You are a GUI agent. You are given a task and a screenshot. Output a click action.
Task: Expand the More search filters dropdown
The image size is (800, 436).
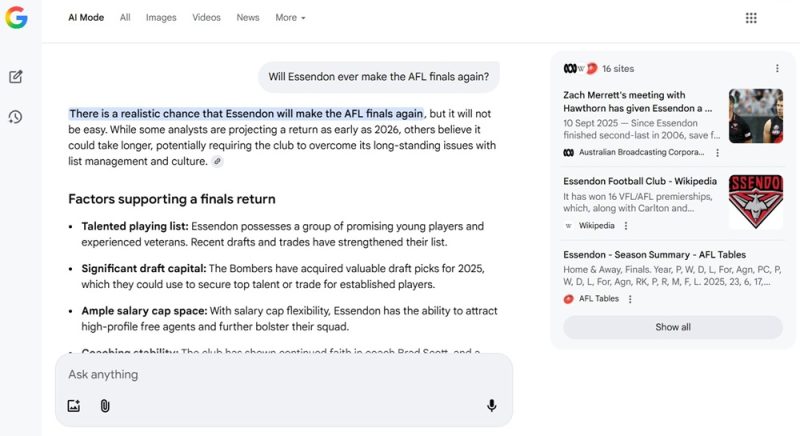click(x=290, y=17)
